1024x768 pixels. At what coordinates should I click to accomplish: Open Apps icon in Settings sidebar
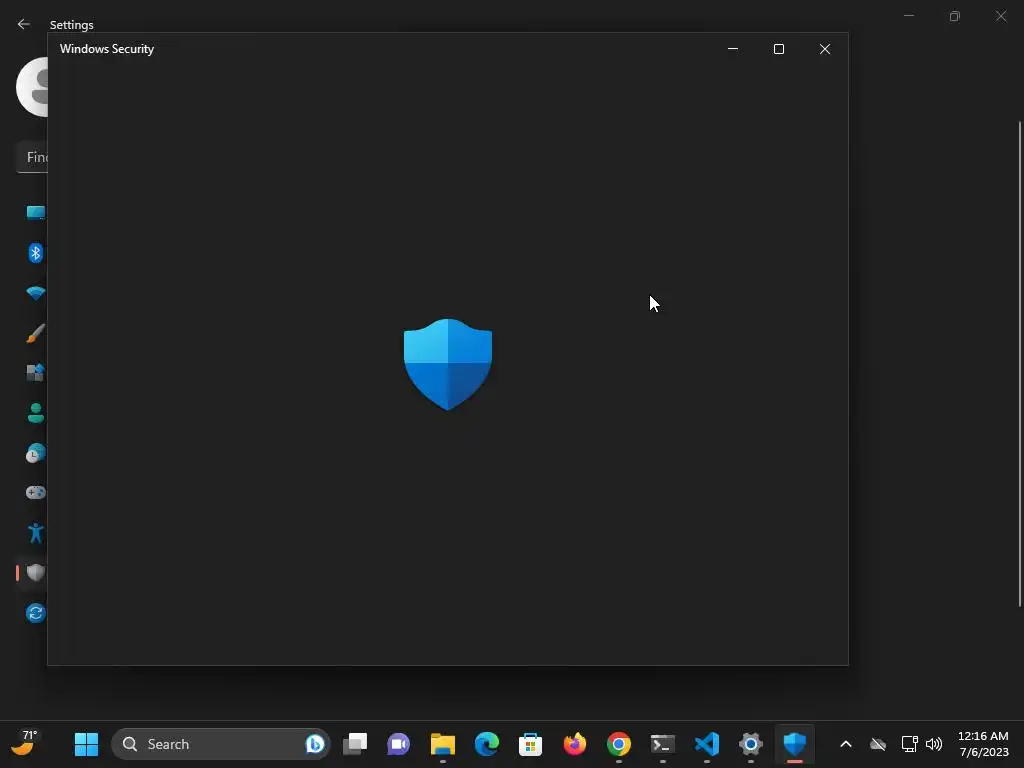tap(36, 372)
